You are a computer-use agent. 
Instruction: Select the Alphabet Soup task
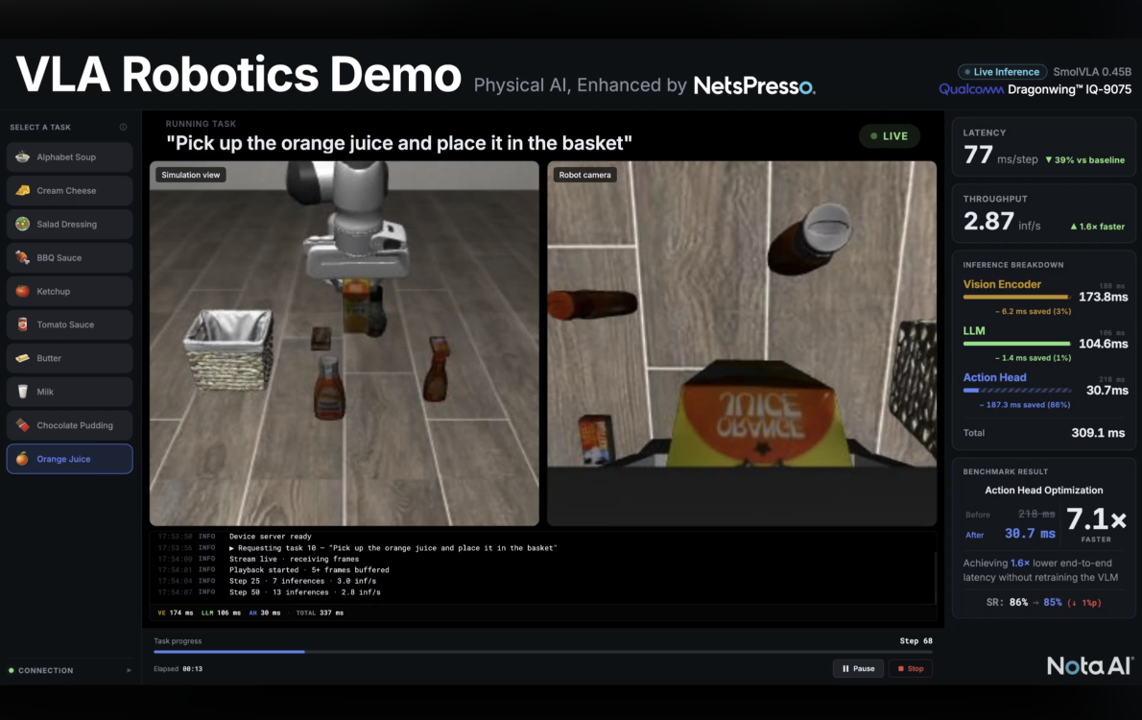click(x=70, y=157)
